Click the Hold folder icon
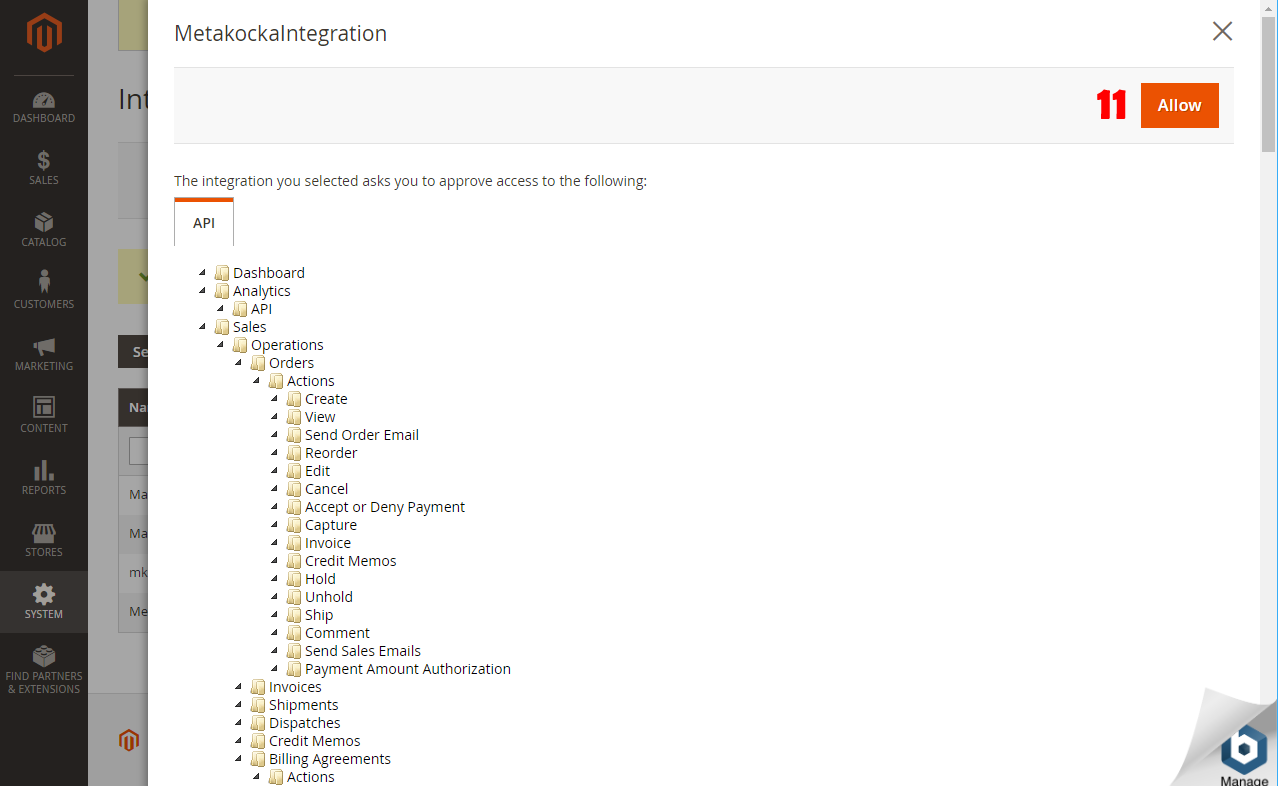Viewport: 1279px width, 786px height. coord(294,579)
